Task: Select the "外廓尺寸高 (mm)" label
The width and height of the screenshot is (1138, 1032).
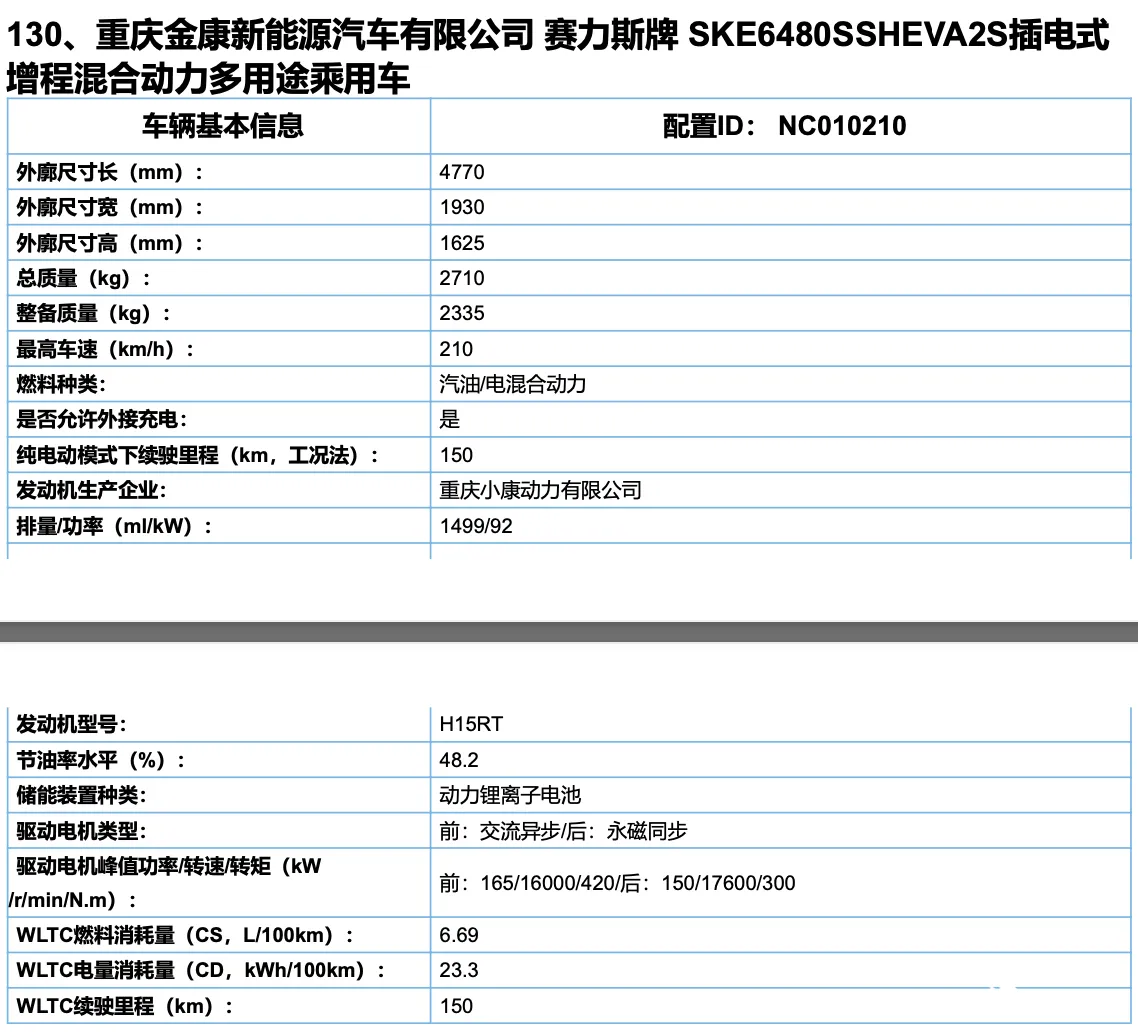Action: tap(110, 243)
